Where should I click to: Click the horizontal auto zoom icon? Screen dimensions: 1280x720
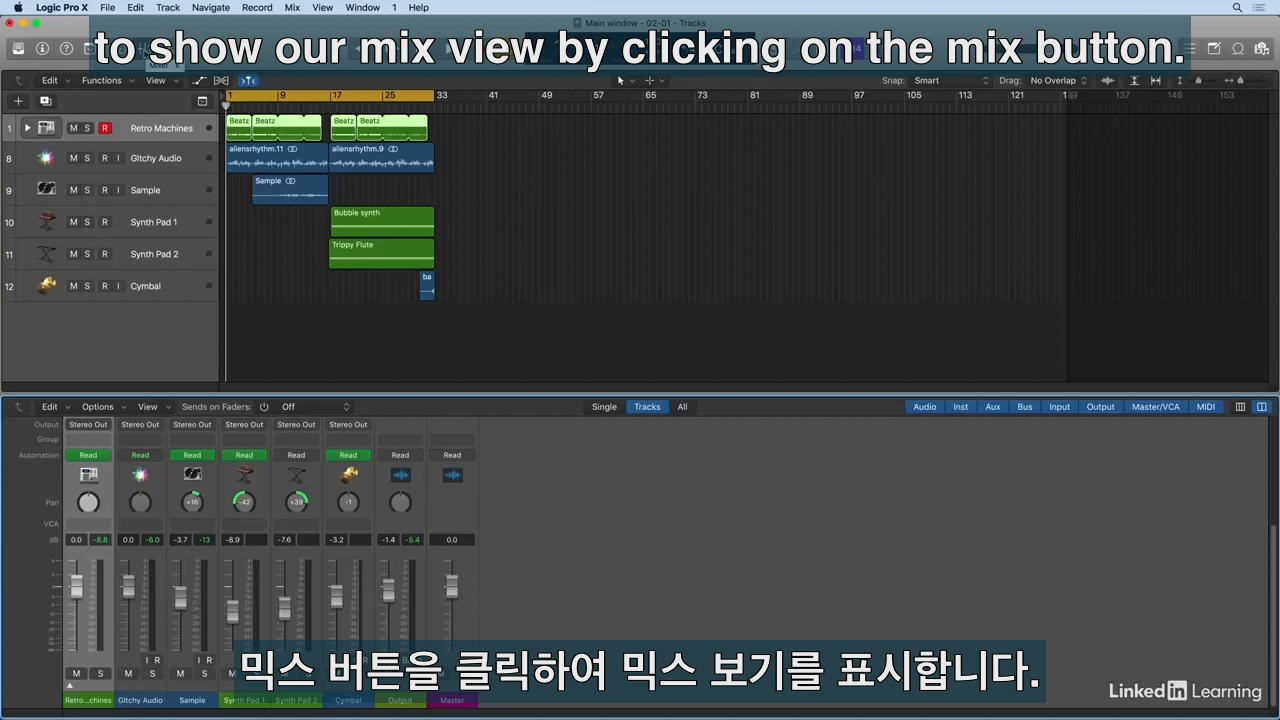pyautogui.click(x=1155, y=80)
